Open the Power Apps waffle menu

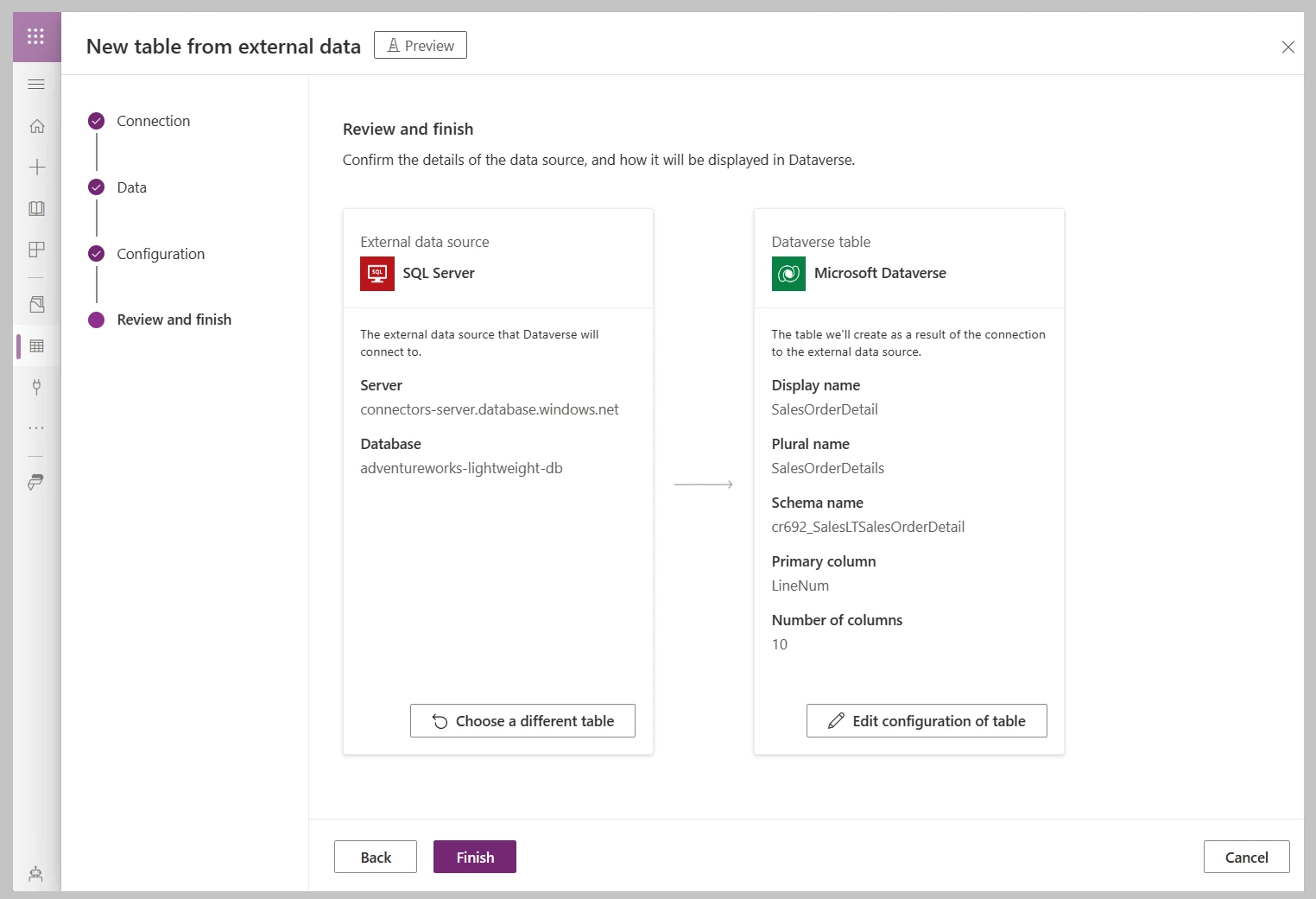(35, 36)
